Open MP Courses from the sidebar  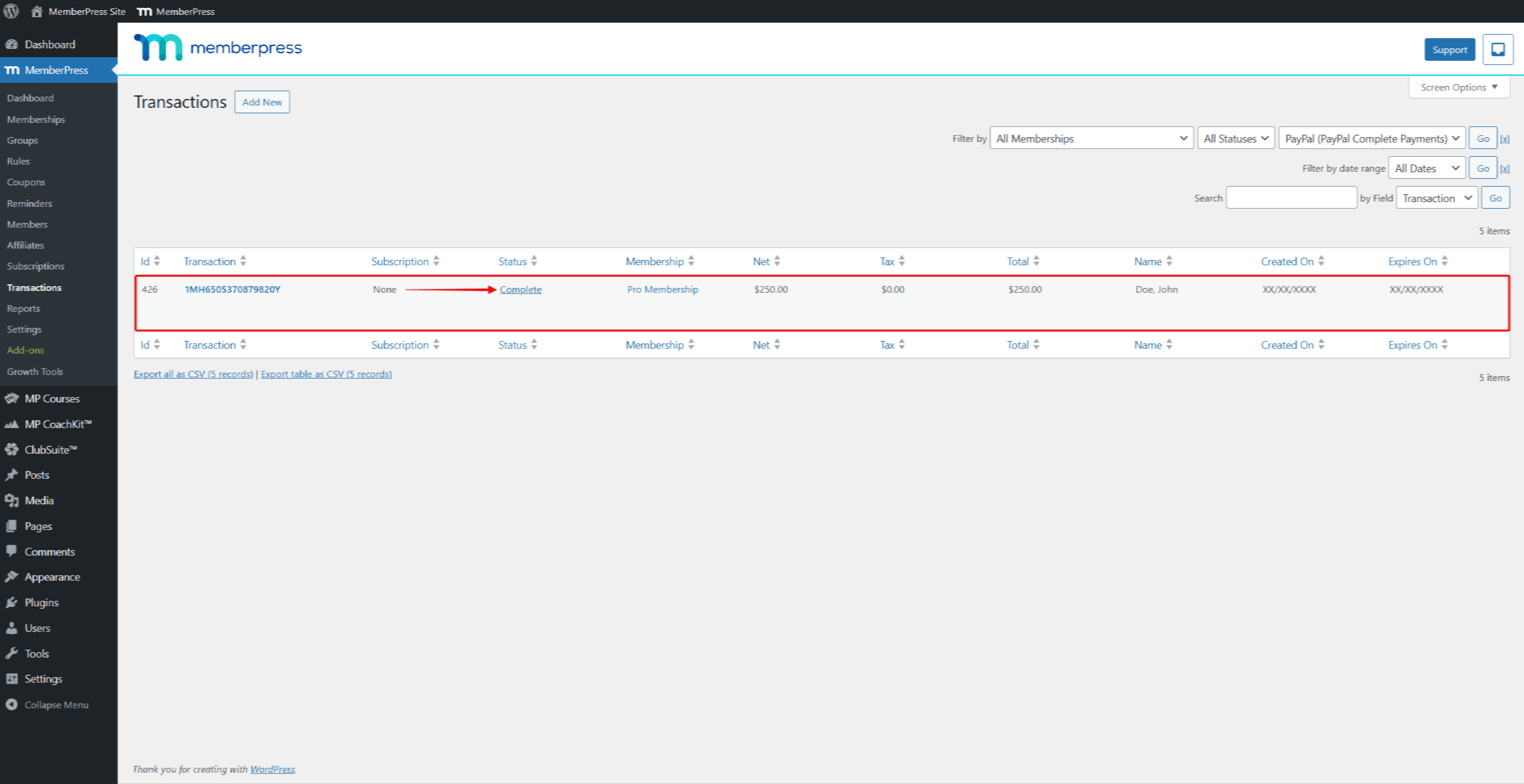(x=51, y=398)
